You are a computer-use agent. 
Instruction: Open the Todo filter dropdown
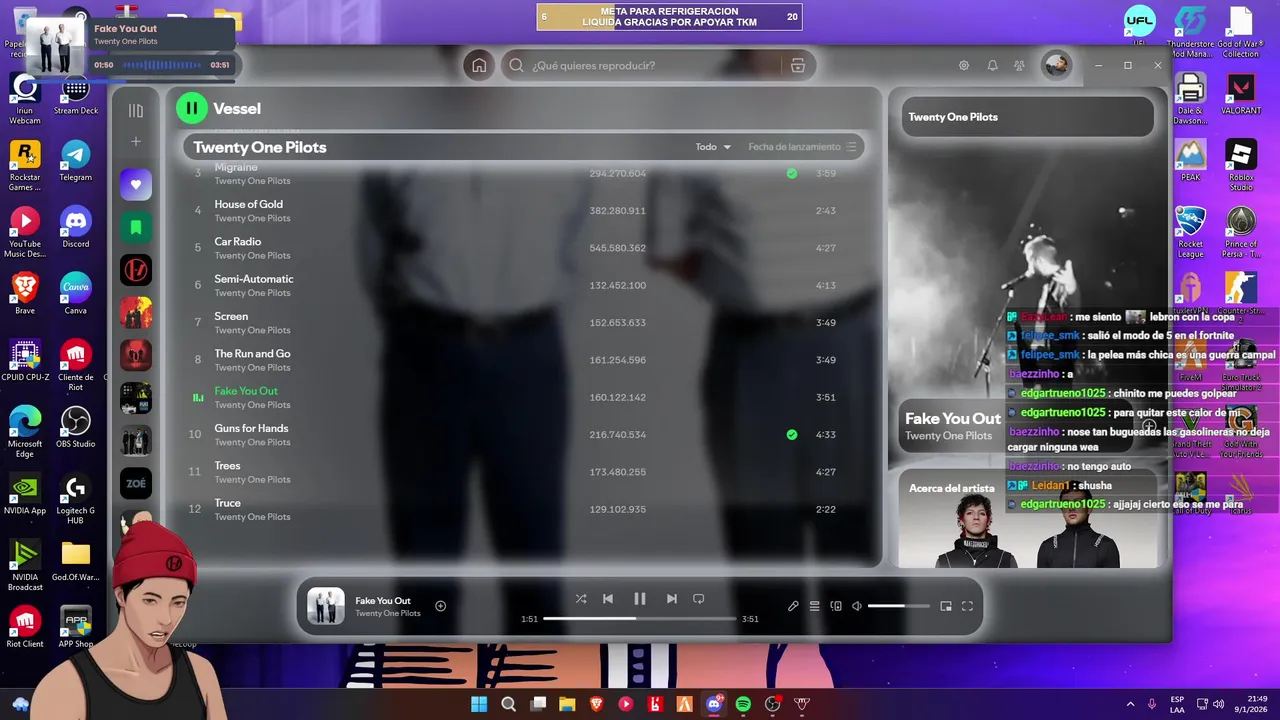pyautogui.click(x=713, y=147)
